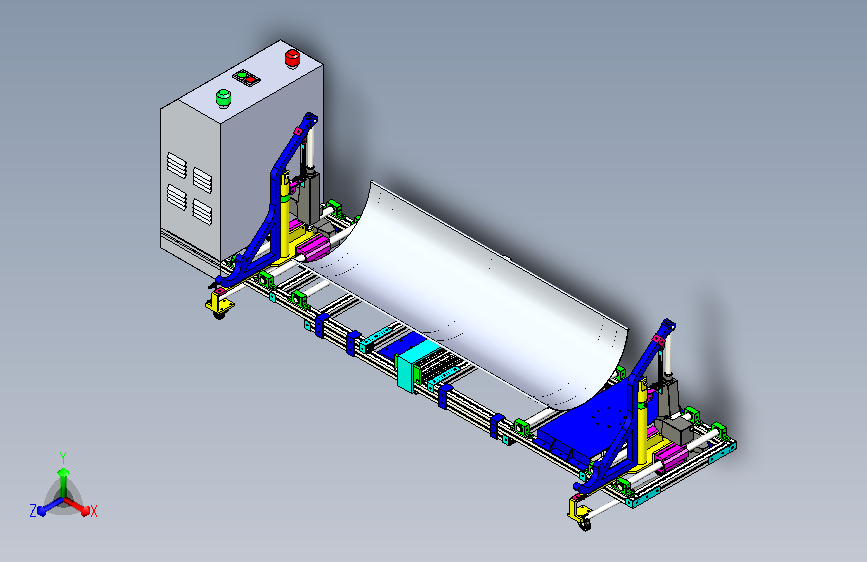The image size is (867, 562).
Task: Click the red X axis of the triad
Action: (79, 506)
